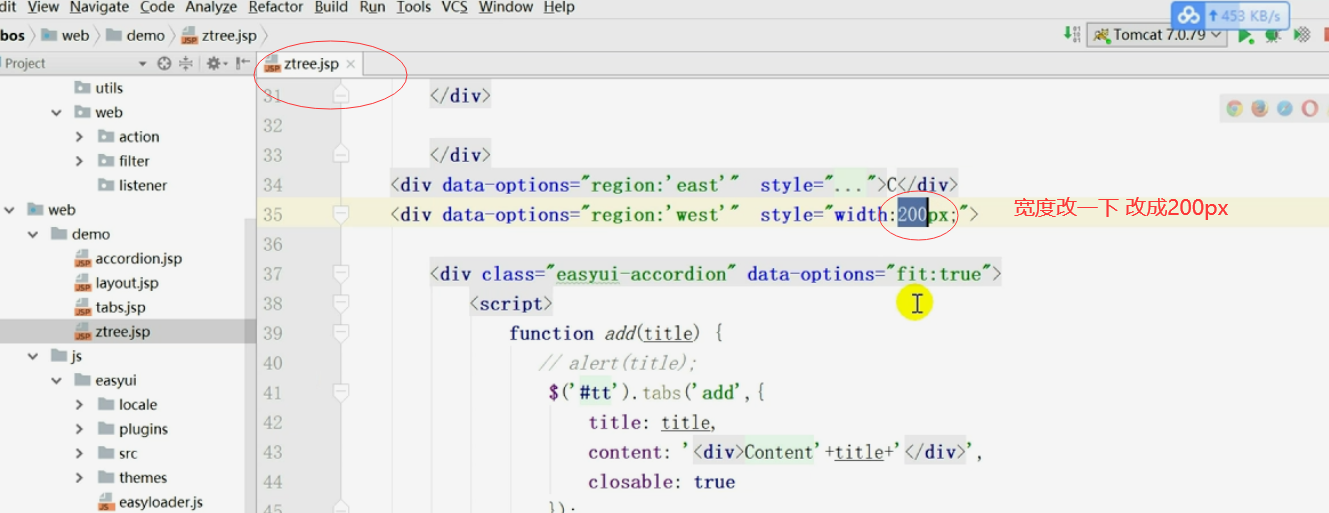Screen dimensions: 1329x513
Task: Collapse the top-level web folder
Action: pos(9,210)
